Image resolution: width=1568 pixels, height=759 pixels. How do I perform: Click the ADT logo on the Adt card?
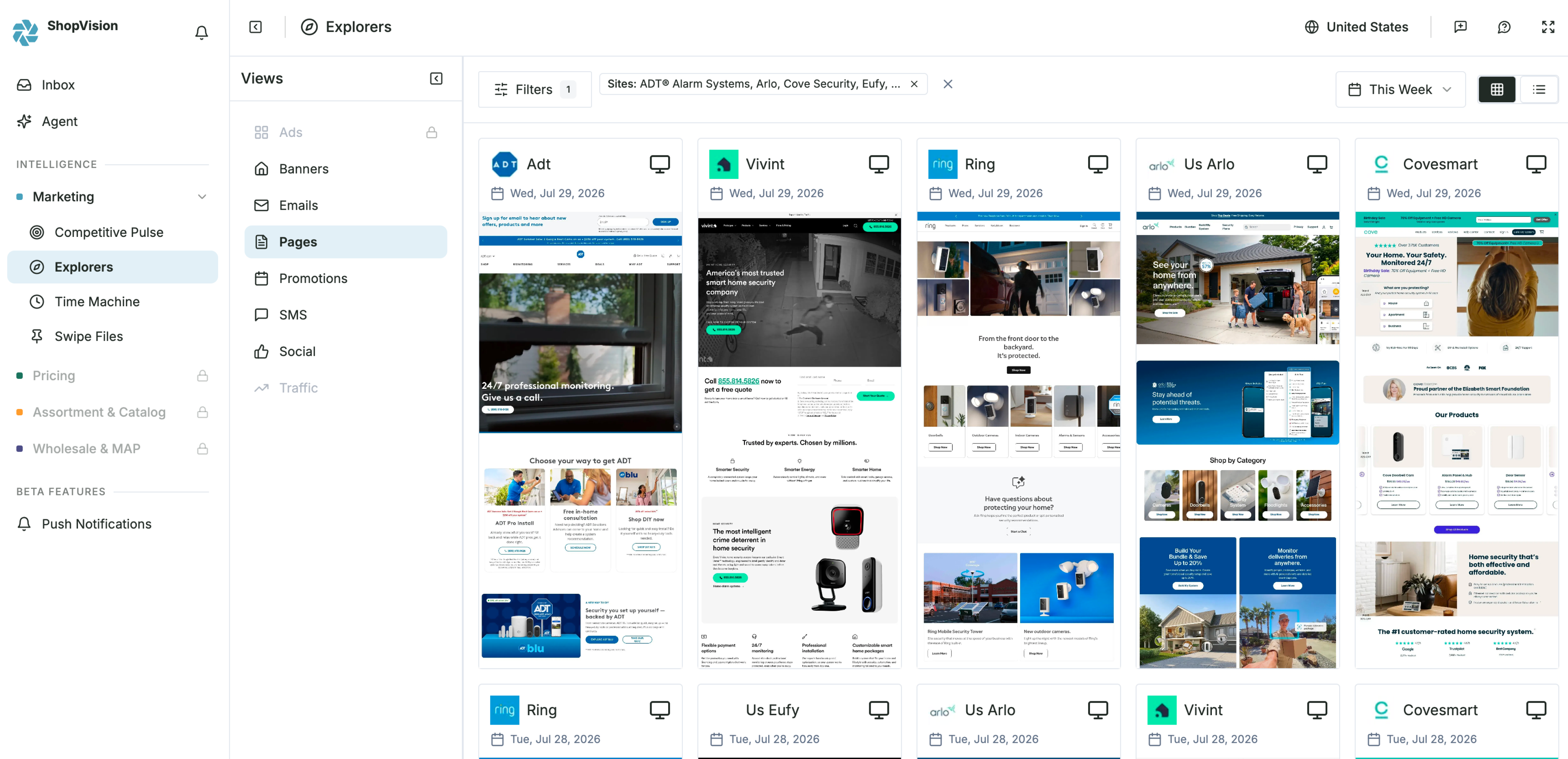tap(504, 164)
